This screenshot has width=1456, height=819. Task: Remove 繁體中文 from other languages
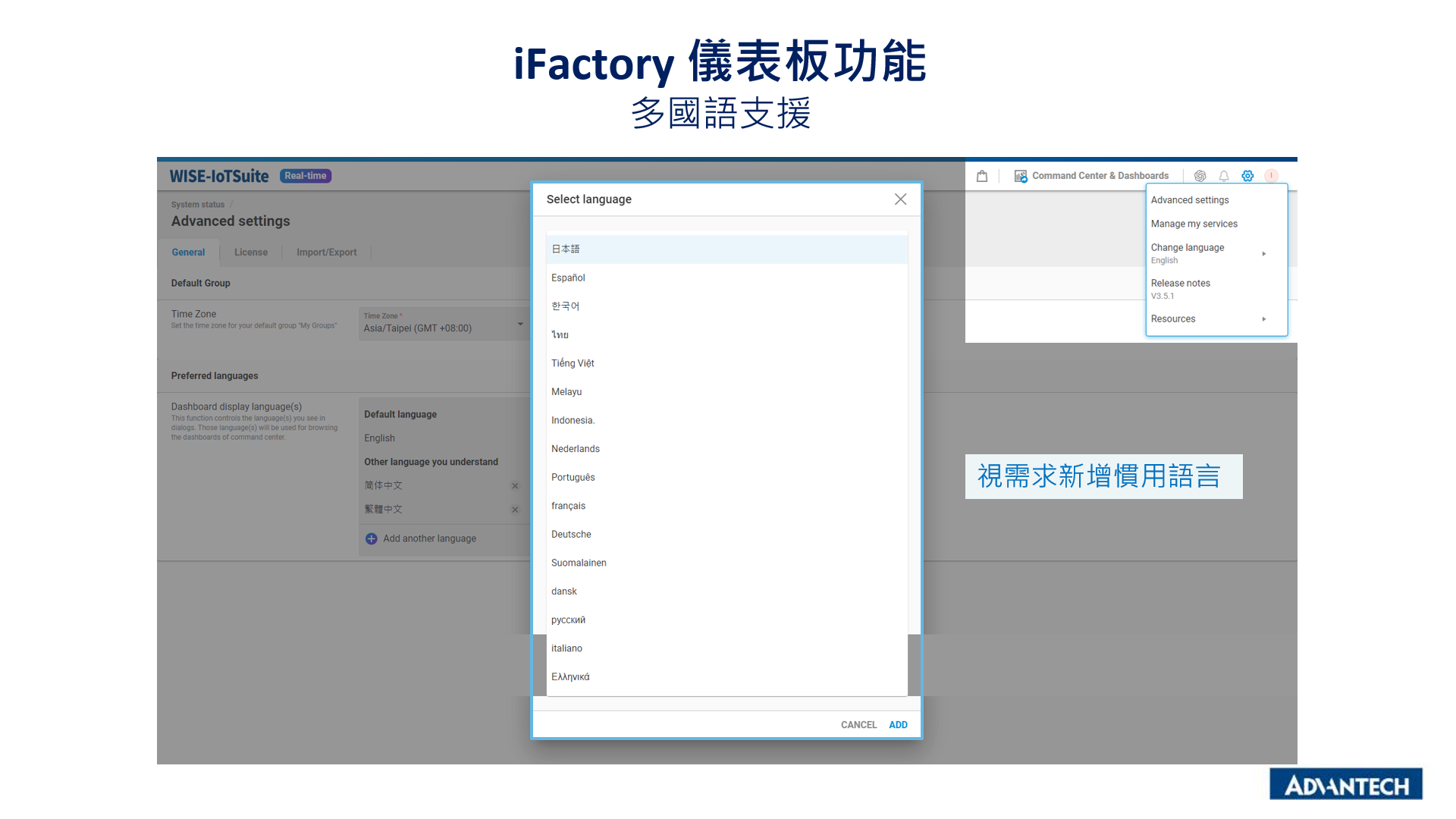point(515,510)
